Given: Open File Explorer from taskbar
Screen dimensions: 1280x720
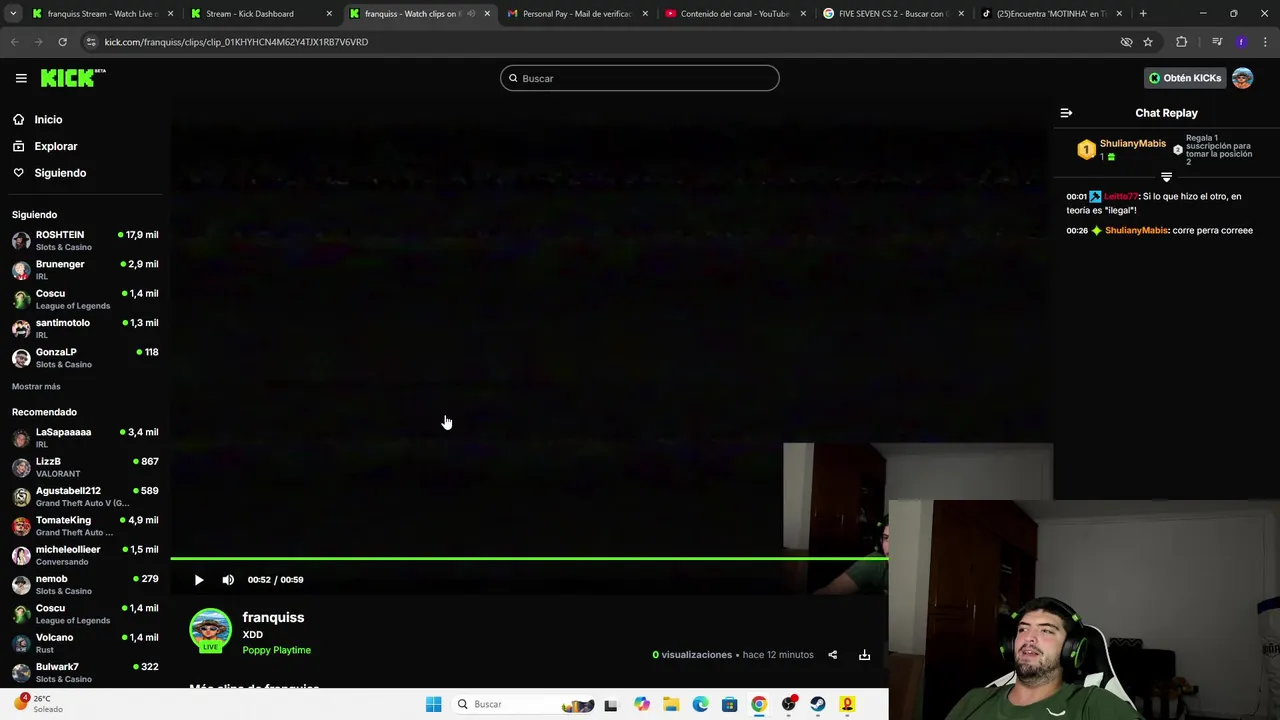Looking at the screenshot, I should click(671, 704).
